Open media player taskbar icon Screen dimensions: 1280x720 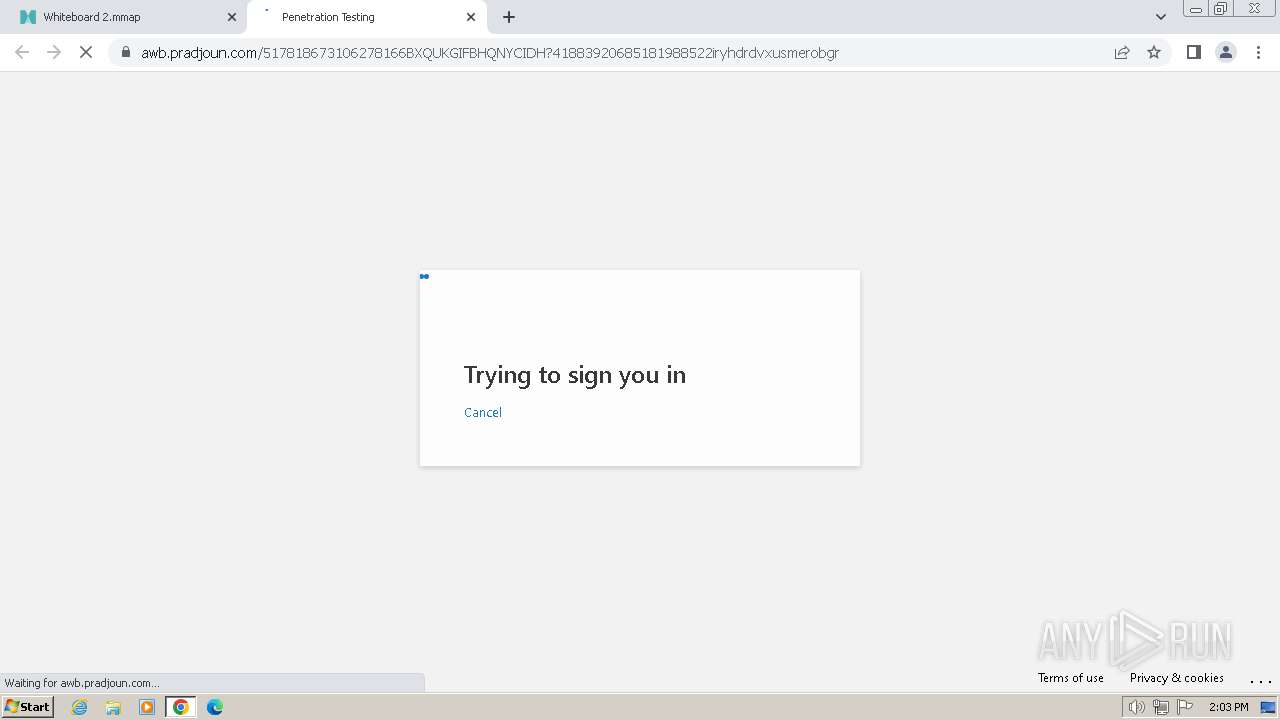click(x=147, y=707)
